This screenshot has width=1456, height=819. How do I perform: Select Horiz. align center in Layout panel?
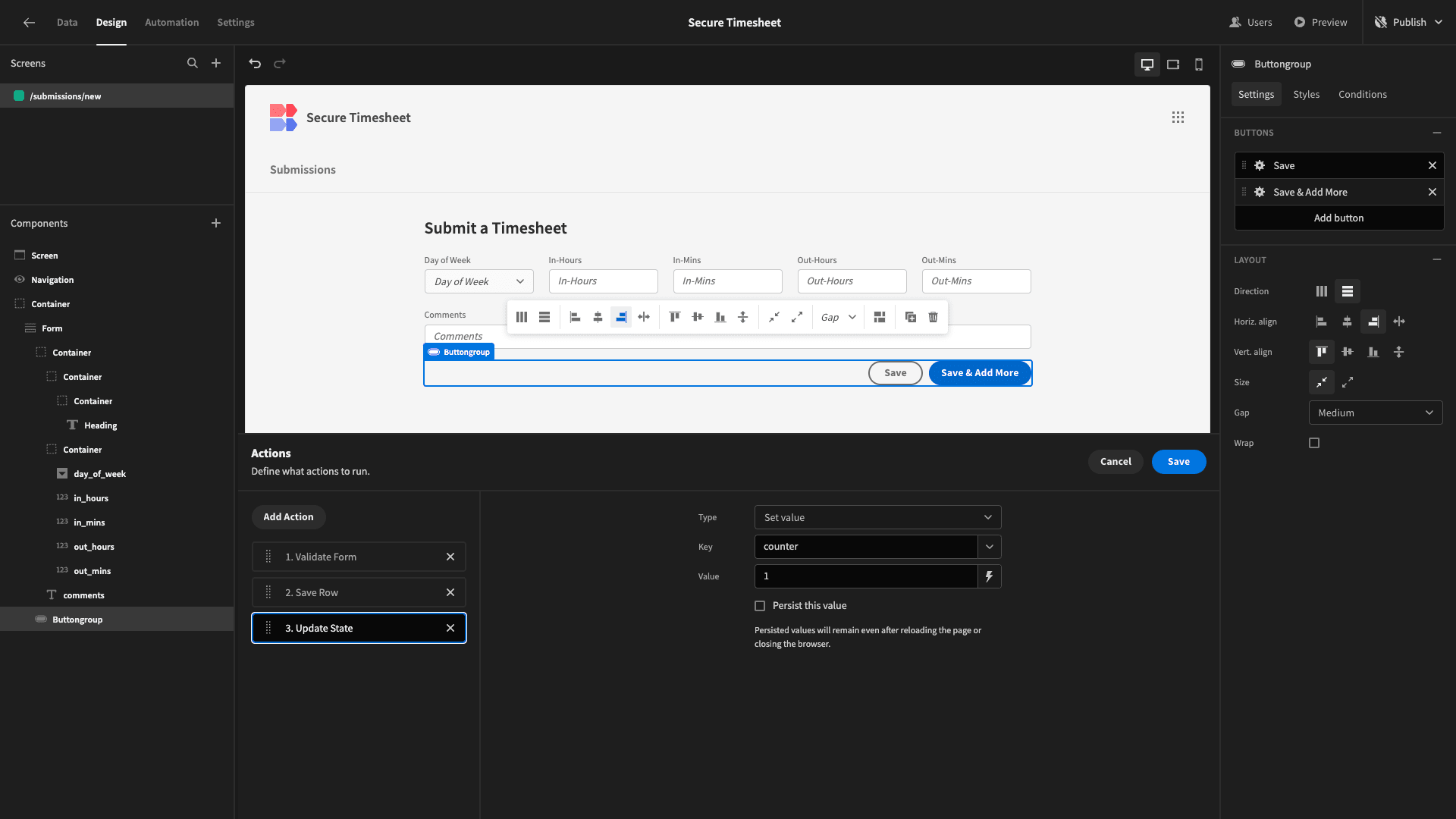tap(1348, 322)
